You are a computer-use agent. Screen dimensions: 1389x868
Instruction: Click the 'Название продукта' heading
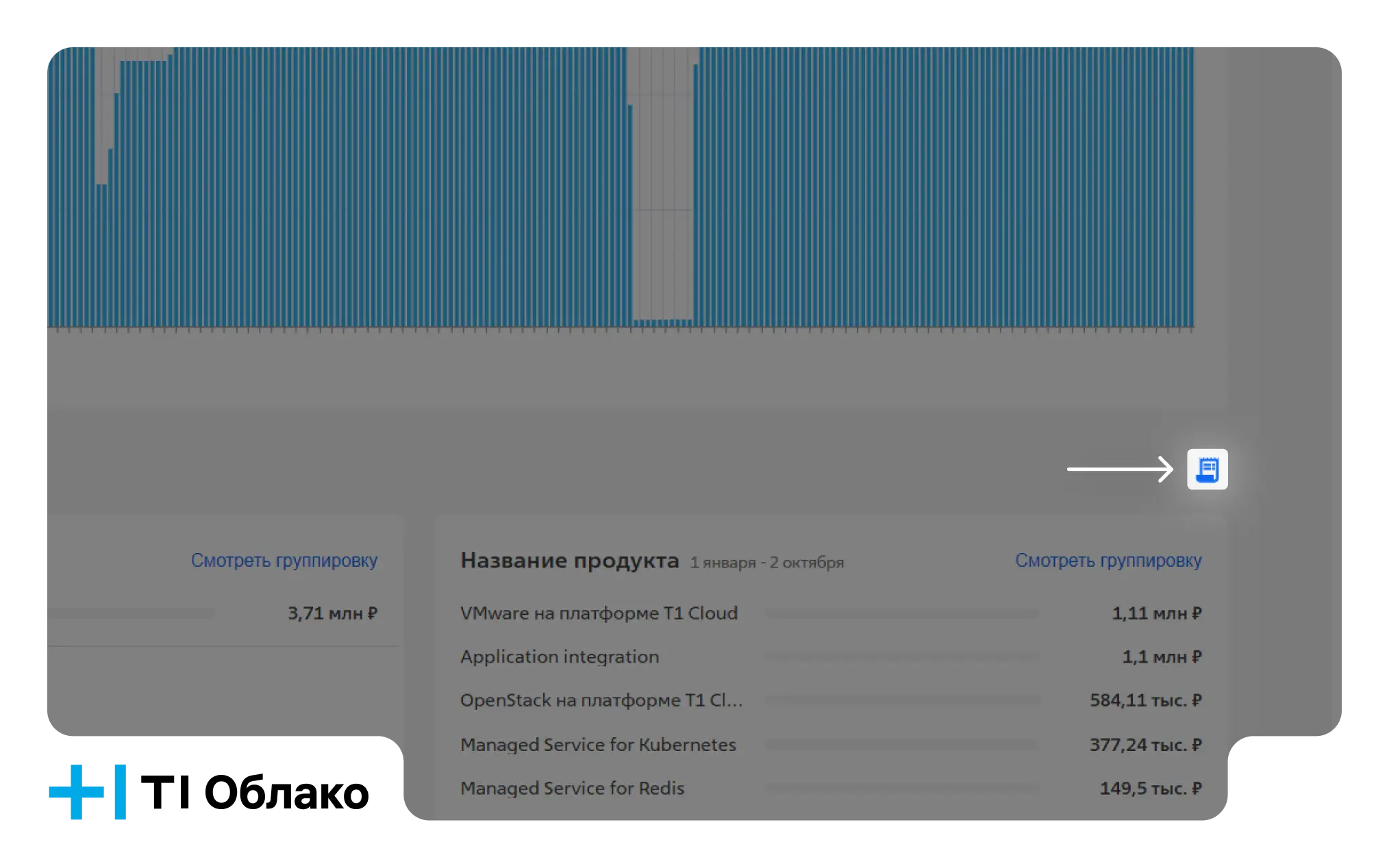[569, 561]
